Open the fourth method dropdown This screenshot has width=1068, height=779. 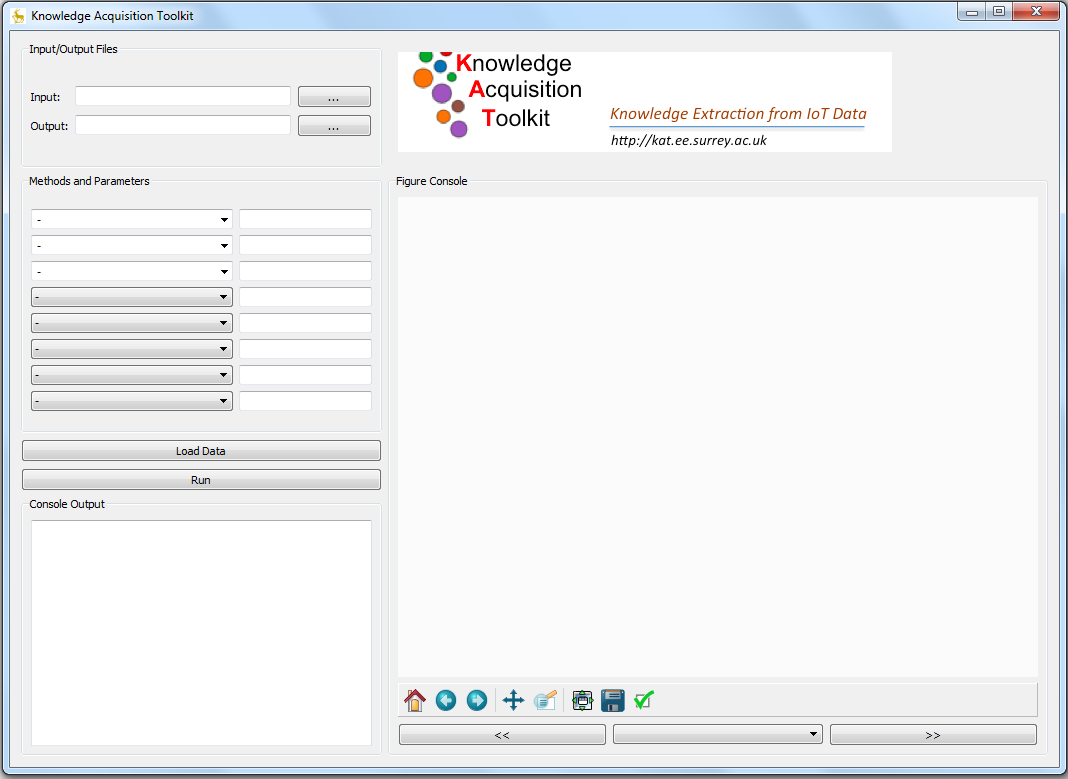[x=131, y=297]
